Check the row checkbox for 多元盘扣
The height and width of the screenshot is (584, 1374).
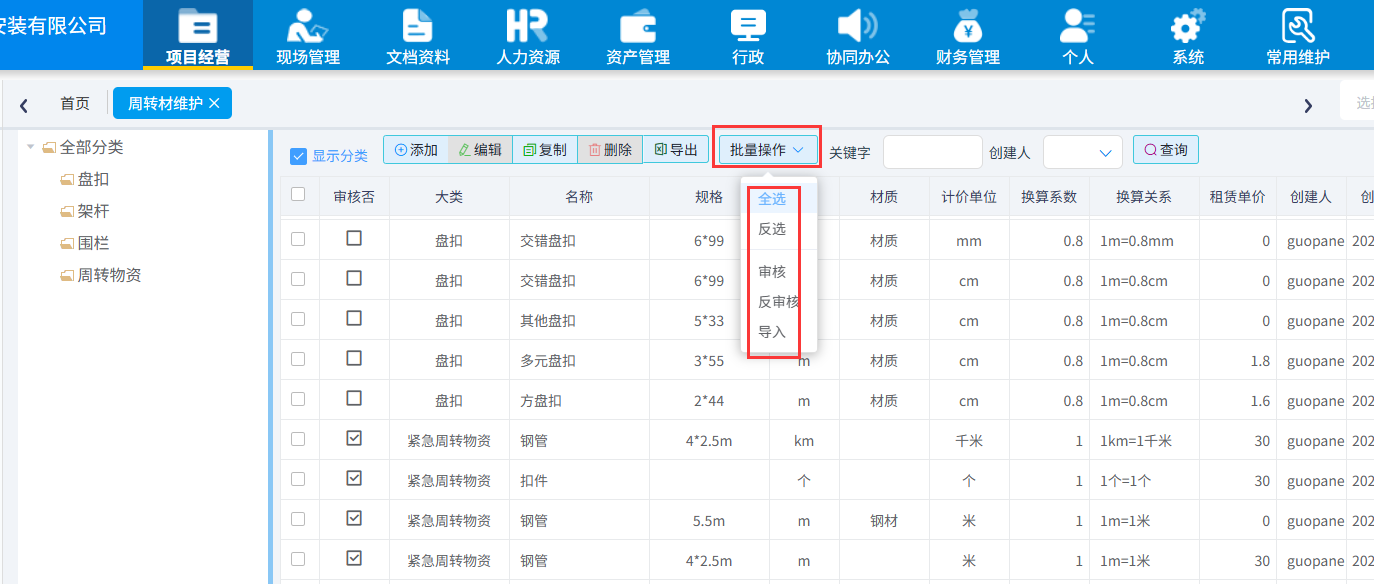298,359
